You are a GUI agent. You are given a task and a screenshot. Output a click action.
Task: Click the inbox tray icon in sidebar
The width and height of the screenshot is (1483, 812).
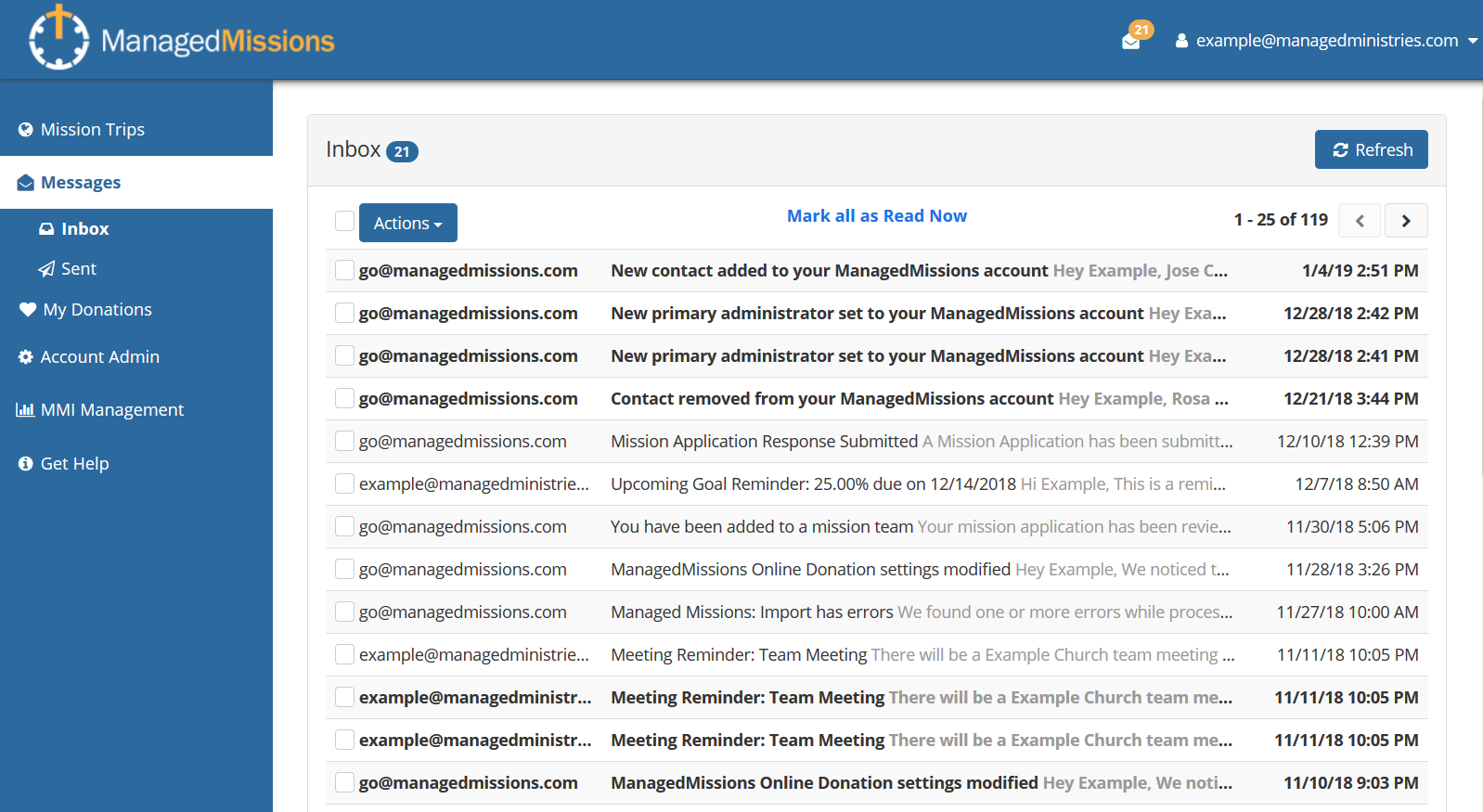coord(46,228)
